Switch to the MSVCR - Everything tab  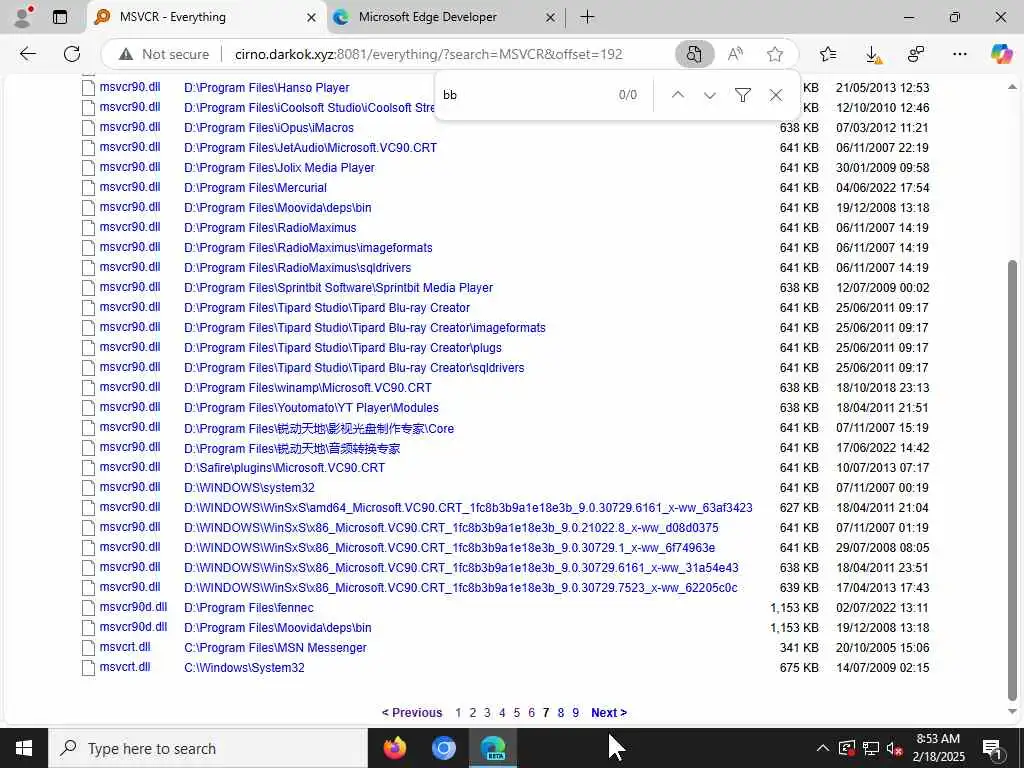pyautogui.click(x=206, y=17)
